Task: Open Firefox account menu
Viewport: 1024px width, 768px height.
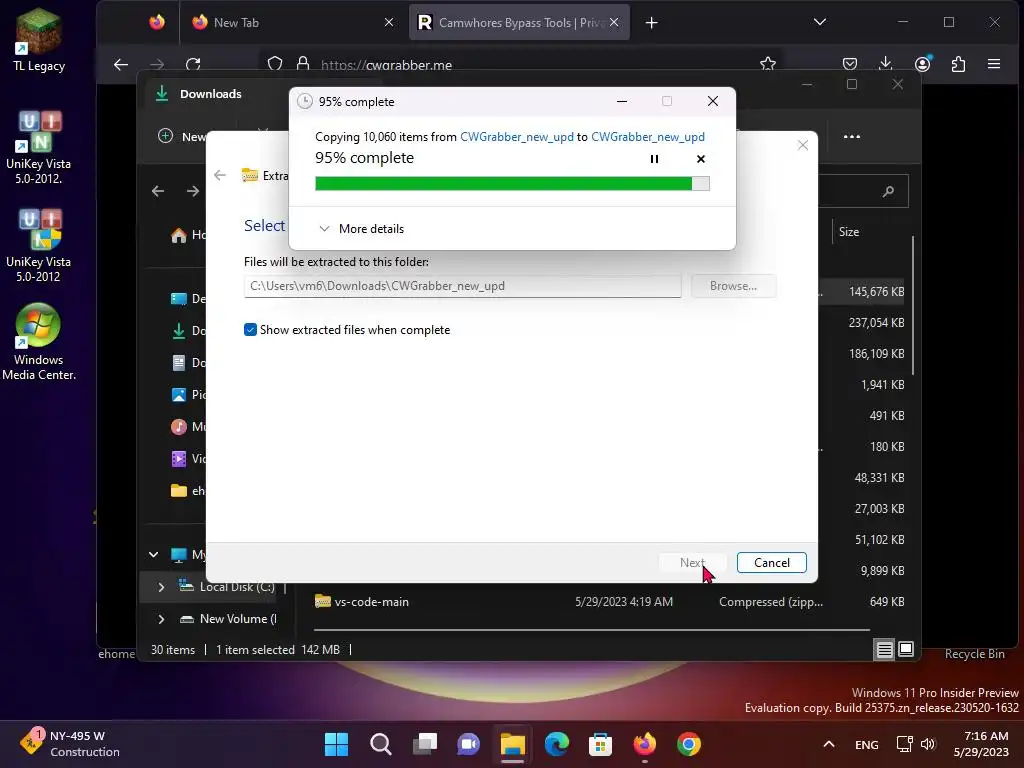Action: click(922, 64)
